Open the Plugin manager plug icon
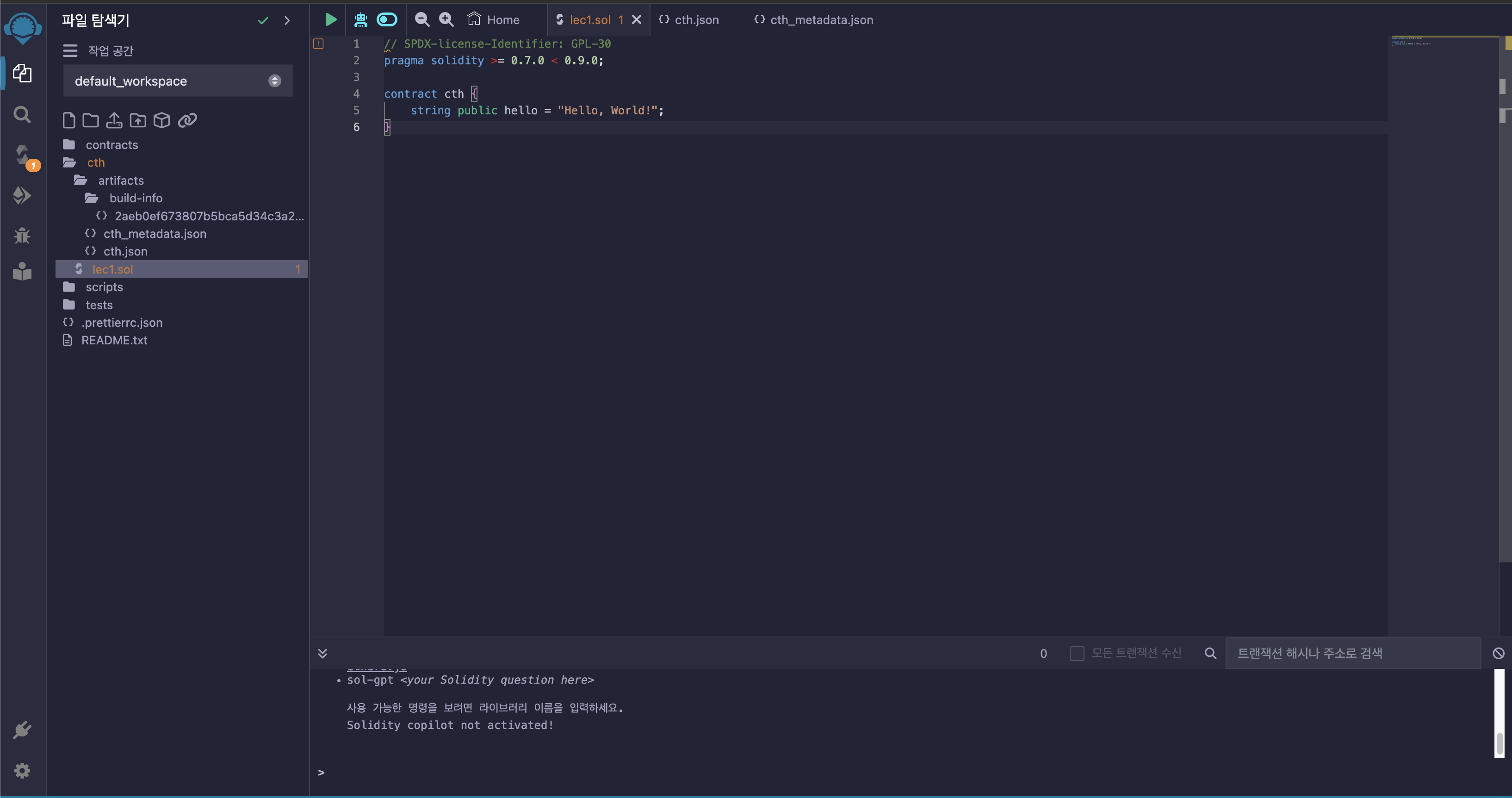Screen dimensions: 1512x798 pos(22,730)
